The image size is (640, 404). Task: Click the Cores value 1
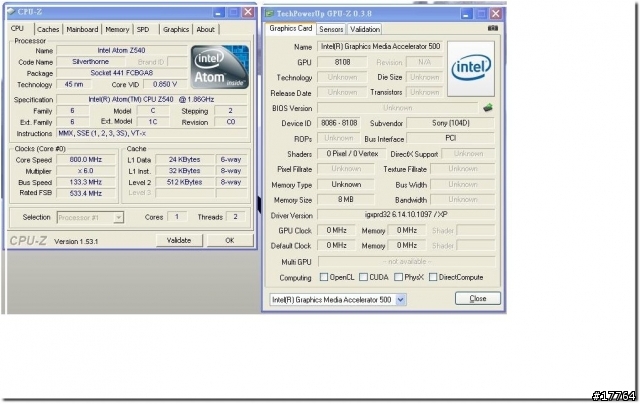(177, 217)
